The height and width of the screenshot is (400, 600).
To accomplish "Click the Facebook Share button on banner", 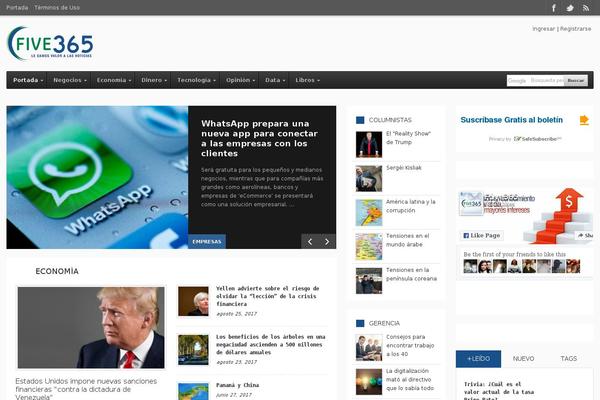I will [x=585, y=235].
